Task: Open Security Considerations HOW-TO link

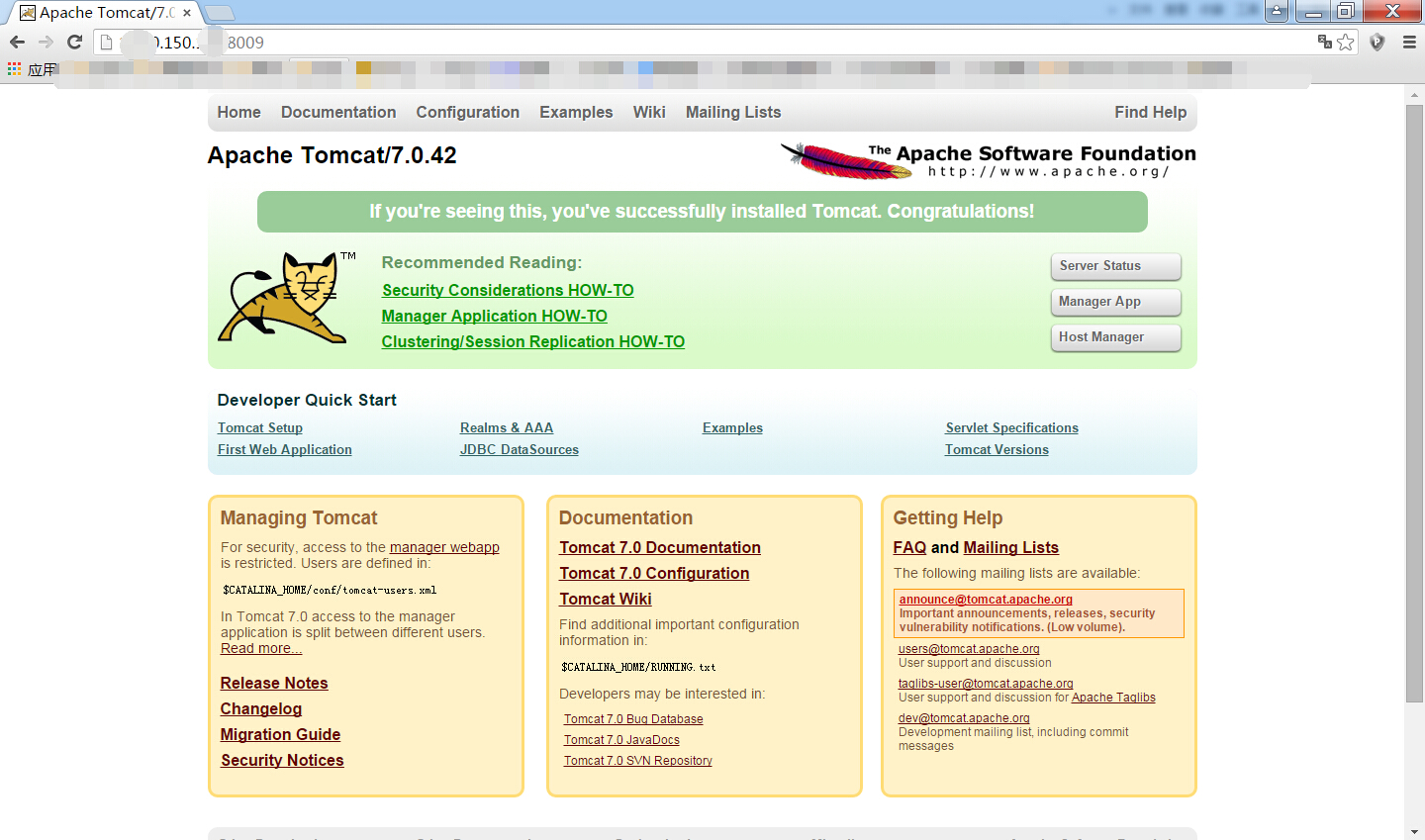Action: coord(508,290)
